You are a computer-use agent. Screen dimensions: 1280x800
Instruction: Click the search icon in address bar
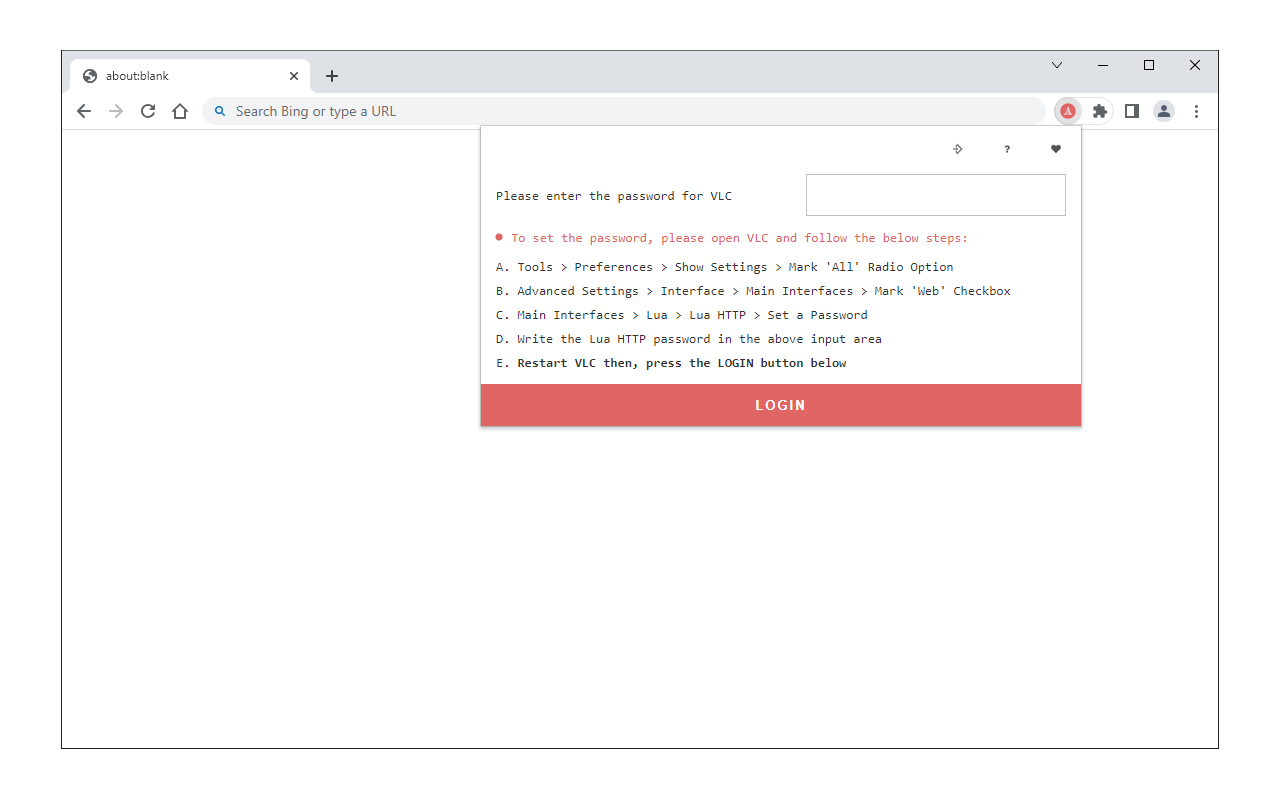click(221, 111)
